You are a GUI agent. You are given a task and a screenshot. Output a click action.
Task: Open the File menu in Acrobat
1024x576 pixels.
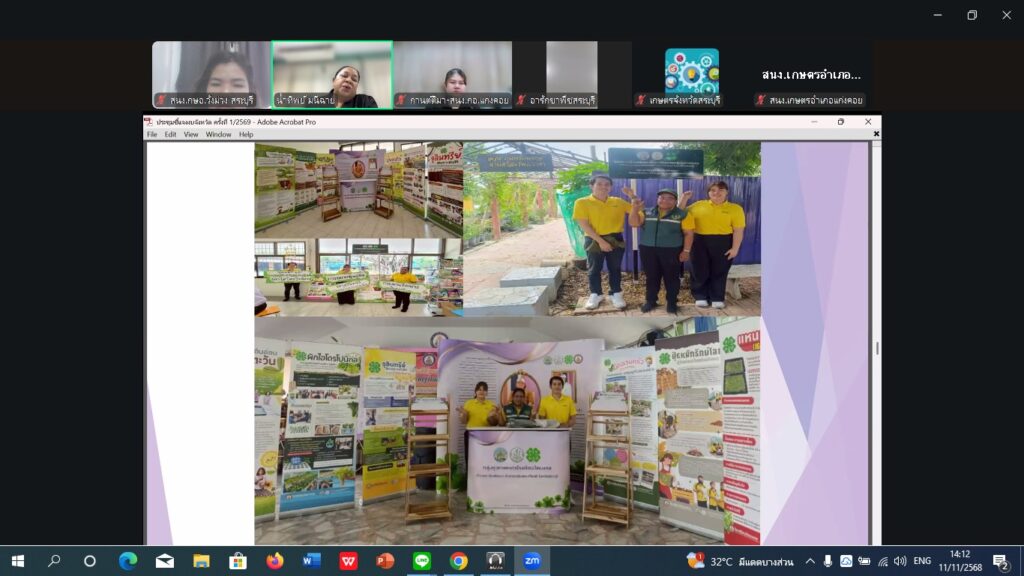coord(152,134)
